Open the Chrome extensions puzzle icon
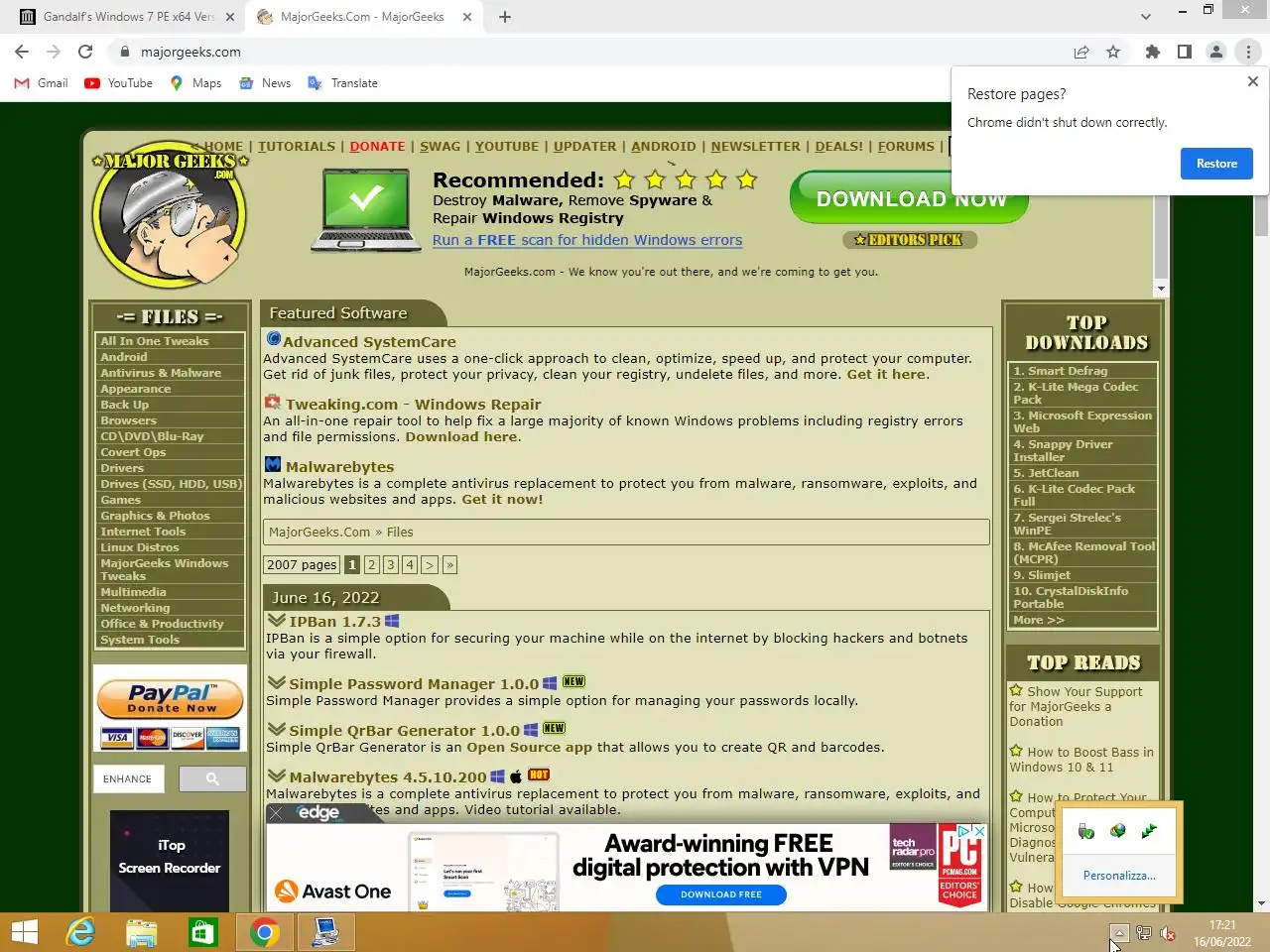1270x952 pixels. 1153,52
